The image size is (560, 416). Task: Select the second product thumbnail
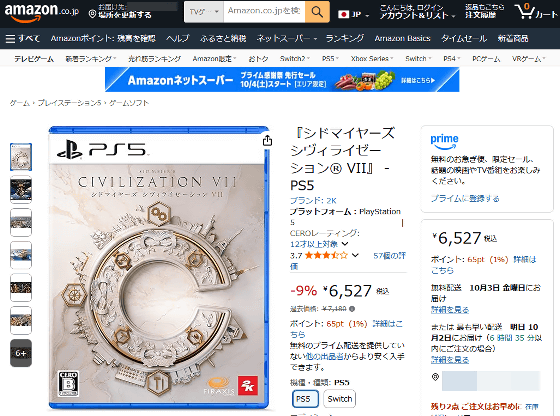tap(21, 190)
